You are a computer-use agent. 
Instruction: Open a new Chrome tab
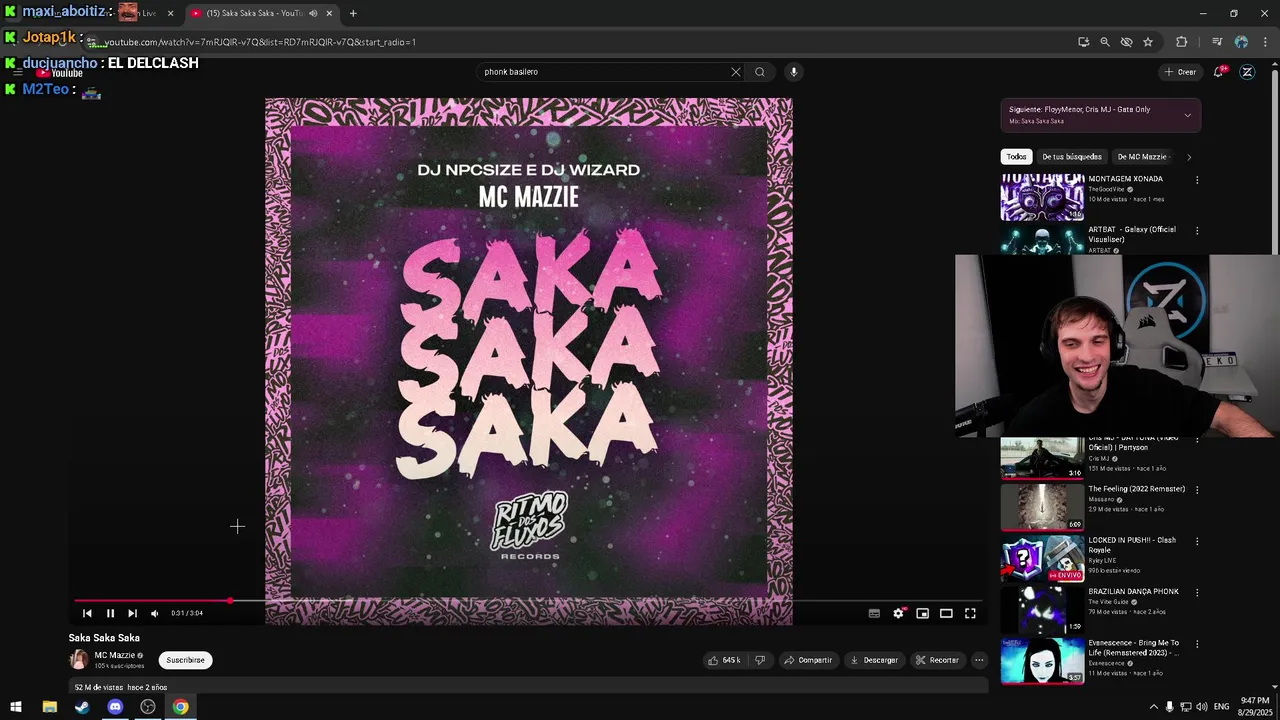pos(353,13)
